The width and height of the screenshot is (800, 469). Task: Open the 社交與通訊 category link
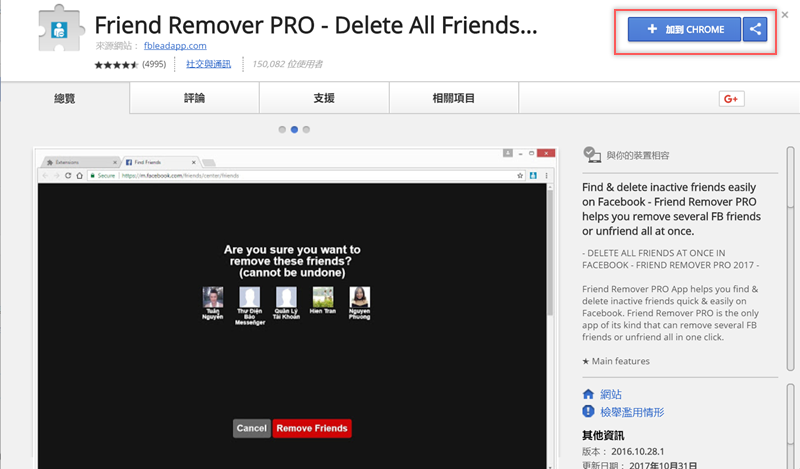(x=208, y=64)
